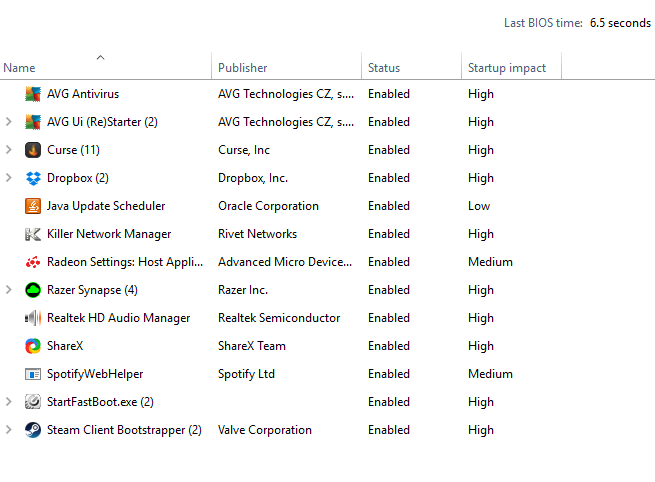Click the '6.5 seconds' BIOS time value
655x482 pixels.
pyautogui.click(x=620, y=23)
